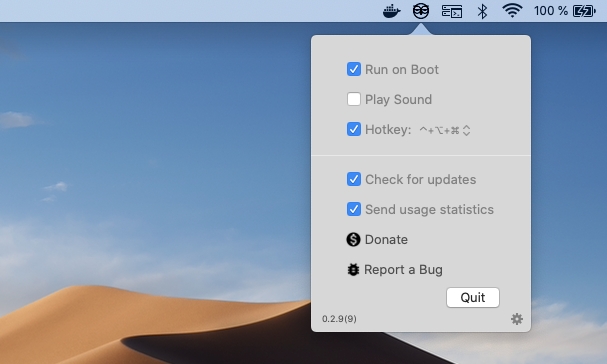Open the Hotkey modifier combination dropdown
This screenshot has height=364, width=607.
pos(445,130)
